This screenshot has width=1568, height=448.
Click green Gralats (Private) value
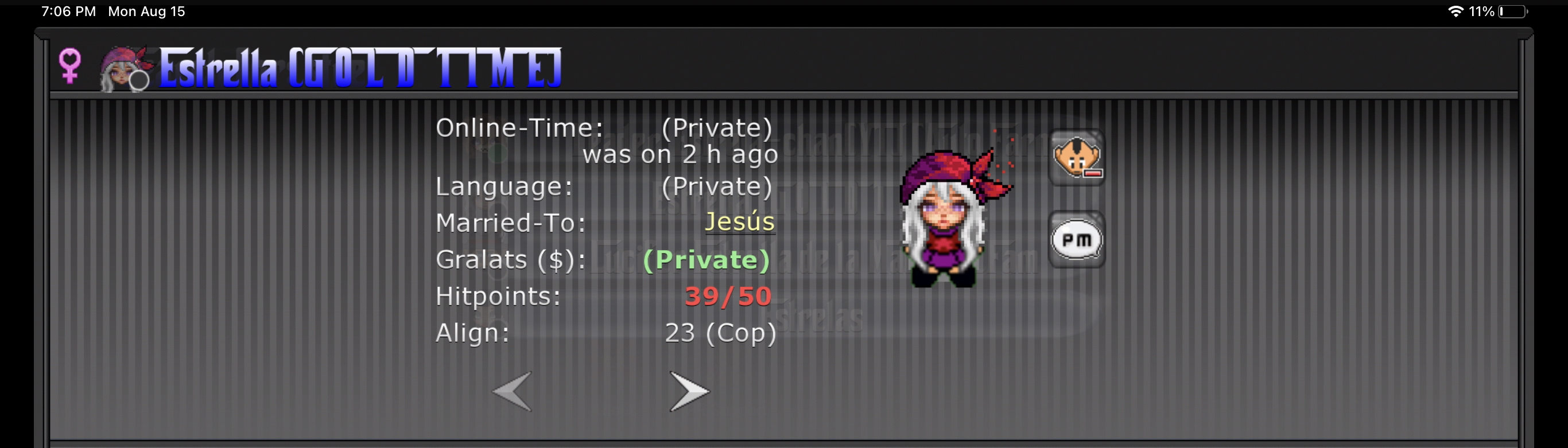pos(706,260)
